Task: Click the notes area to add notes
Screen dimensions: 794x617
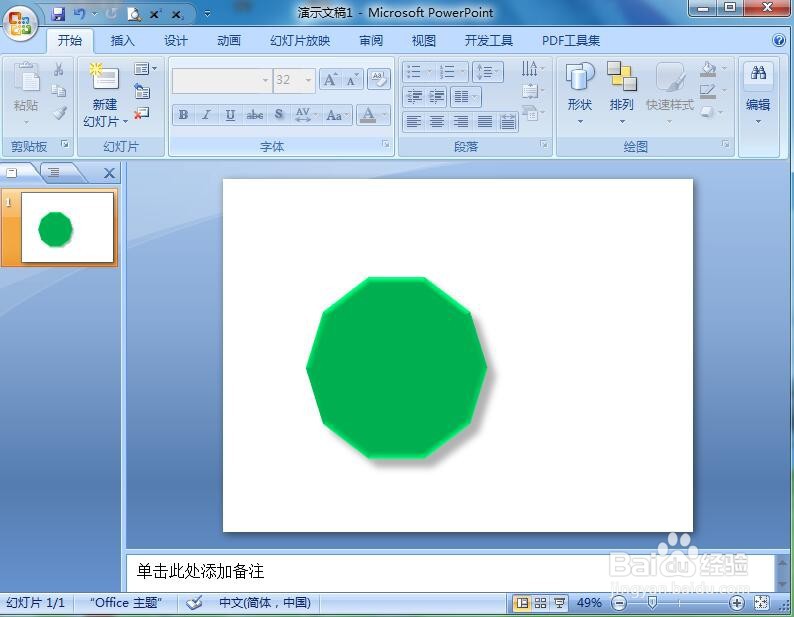Action: click(450, 571)
